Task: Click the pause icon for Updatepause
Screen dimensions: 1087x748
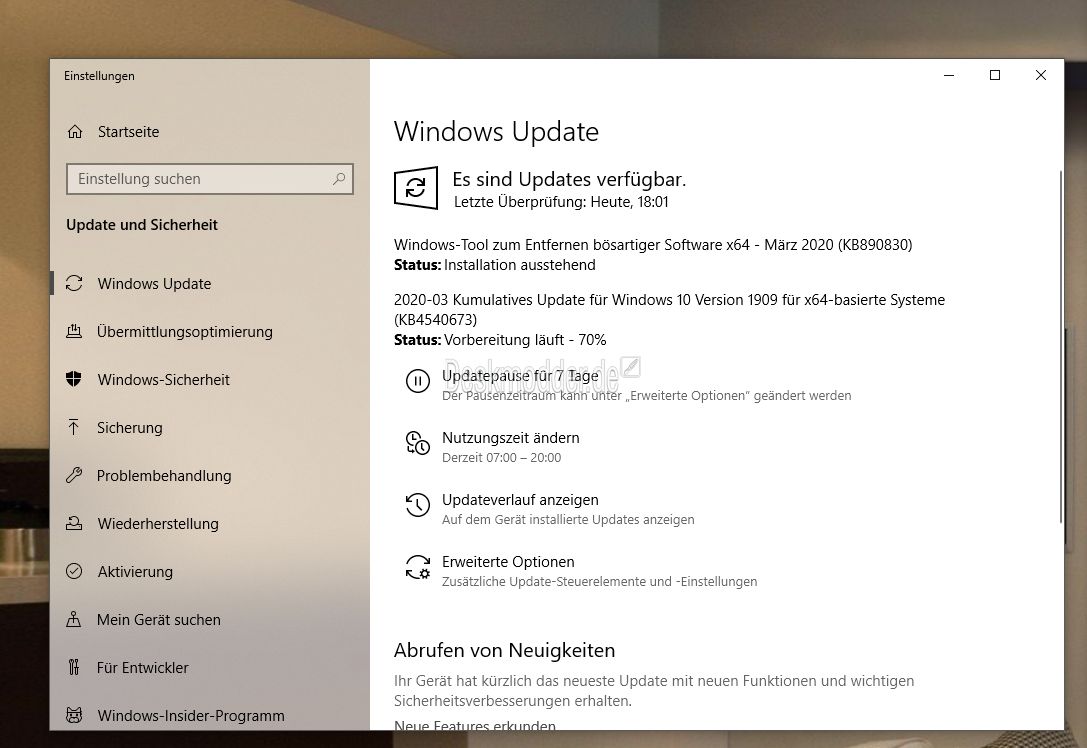Action: point(417,381)
